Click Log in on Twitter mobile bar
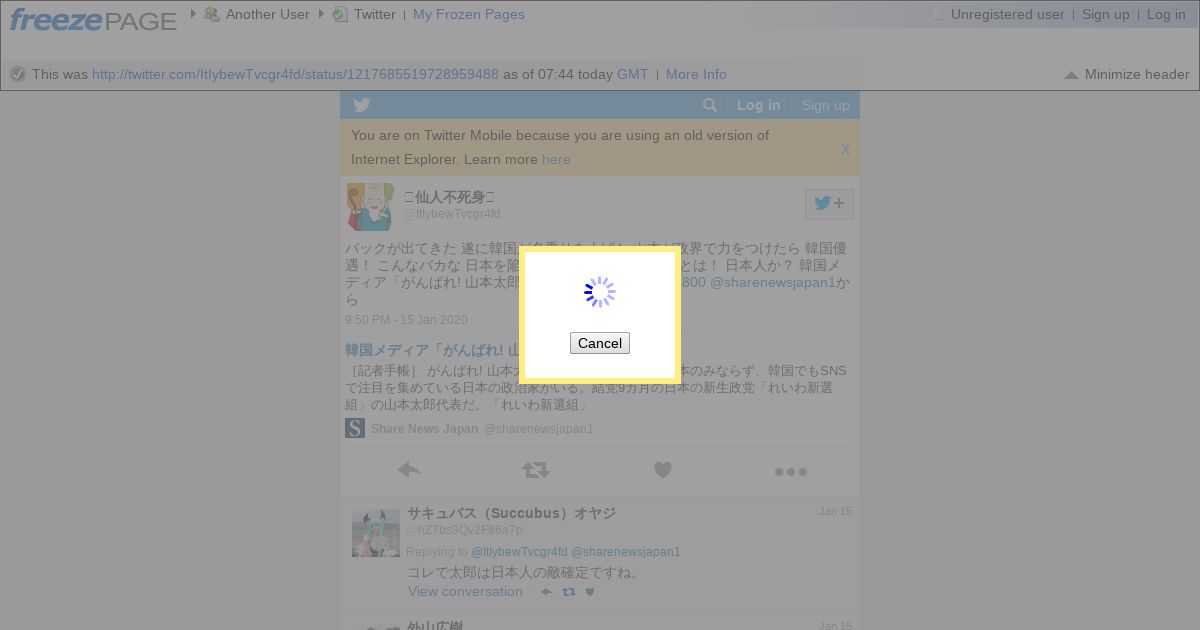1200x630 pixels. (x=758, y=105)
